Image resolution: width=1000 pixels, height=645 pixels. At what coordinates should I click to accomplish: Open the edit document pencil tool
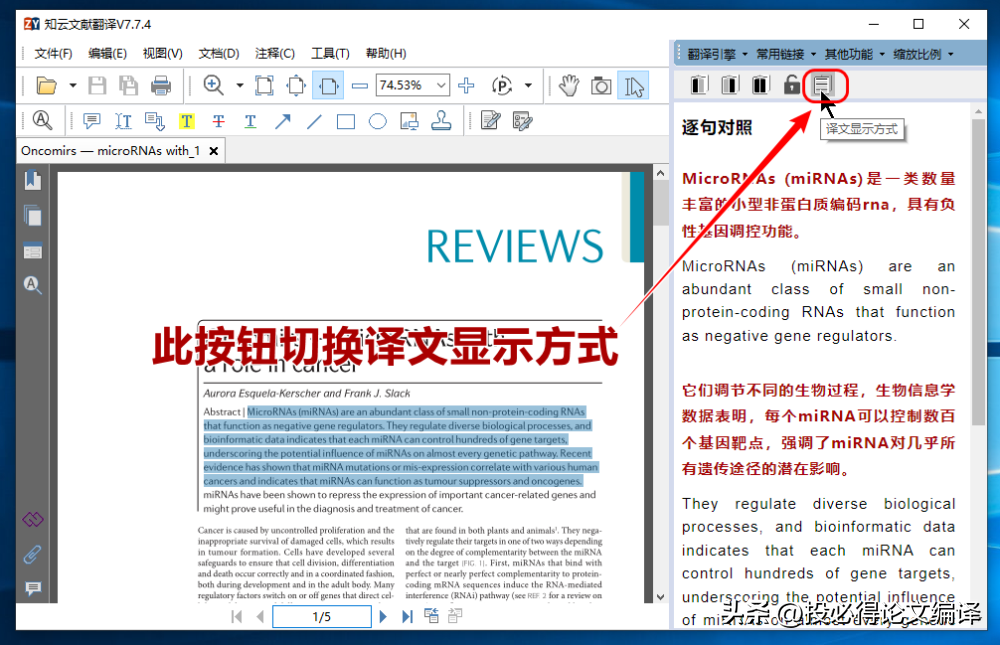point(490,121)
